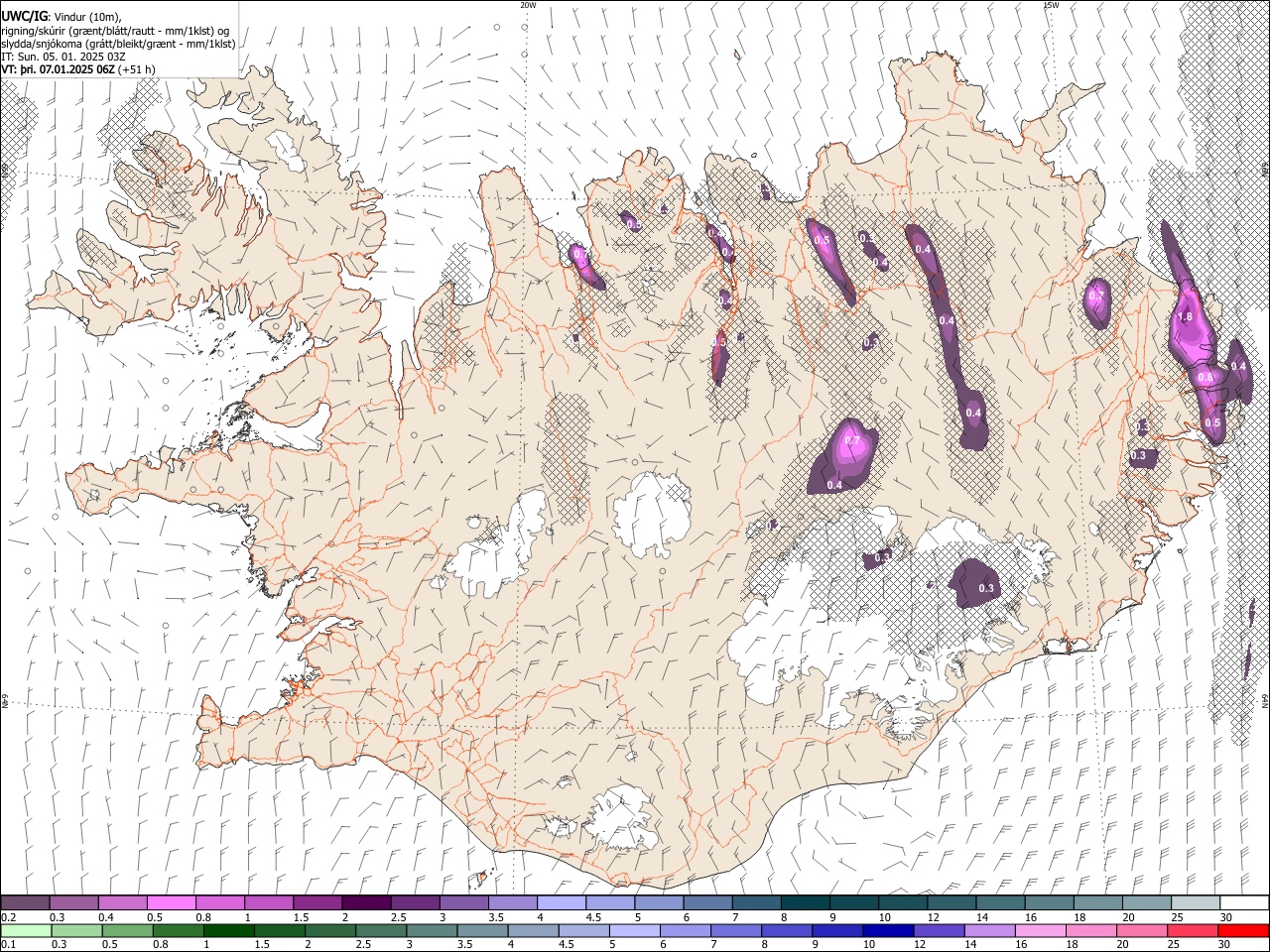This screenshot has height=952, width=1270.
Task: Pick the darkest purple 2 swatch in upper legend row
Action: click(x=366, y=902)
